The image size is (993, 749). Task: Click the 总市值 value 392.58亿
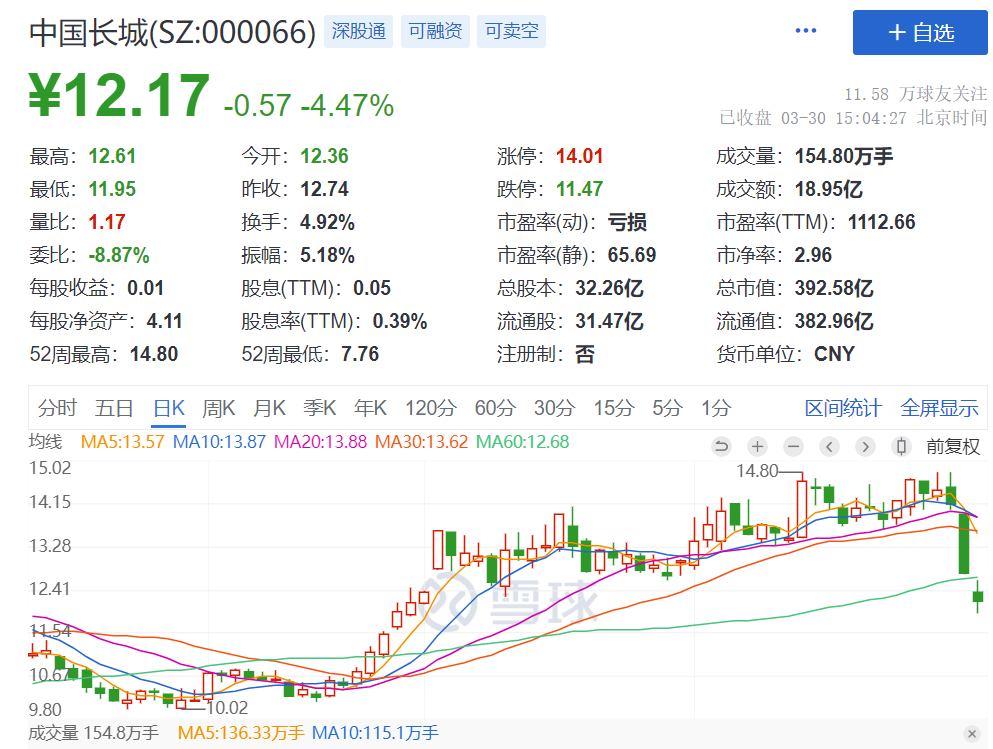click(834, 288)
